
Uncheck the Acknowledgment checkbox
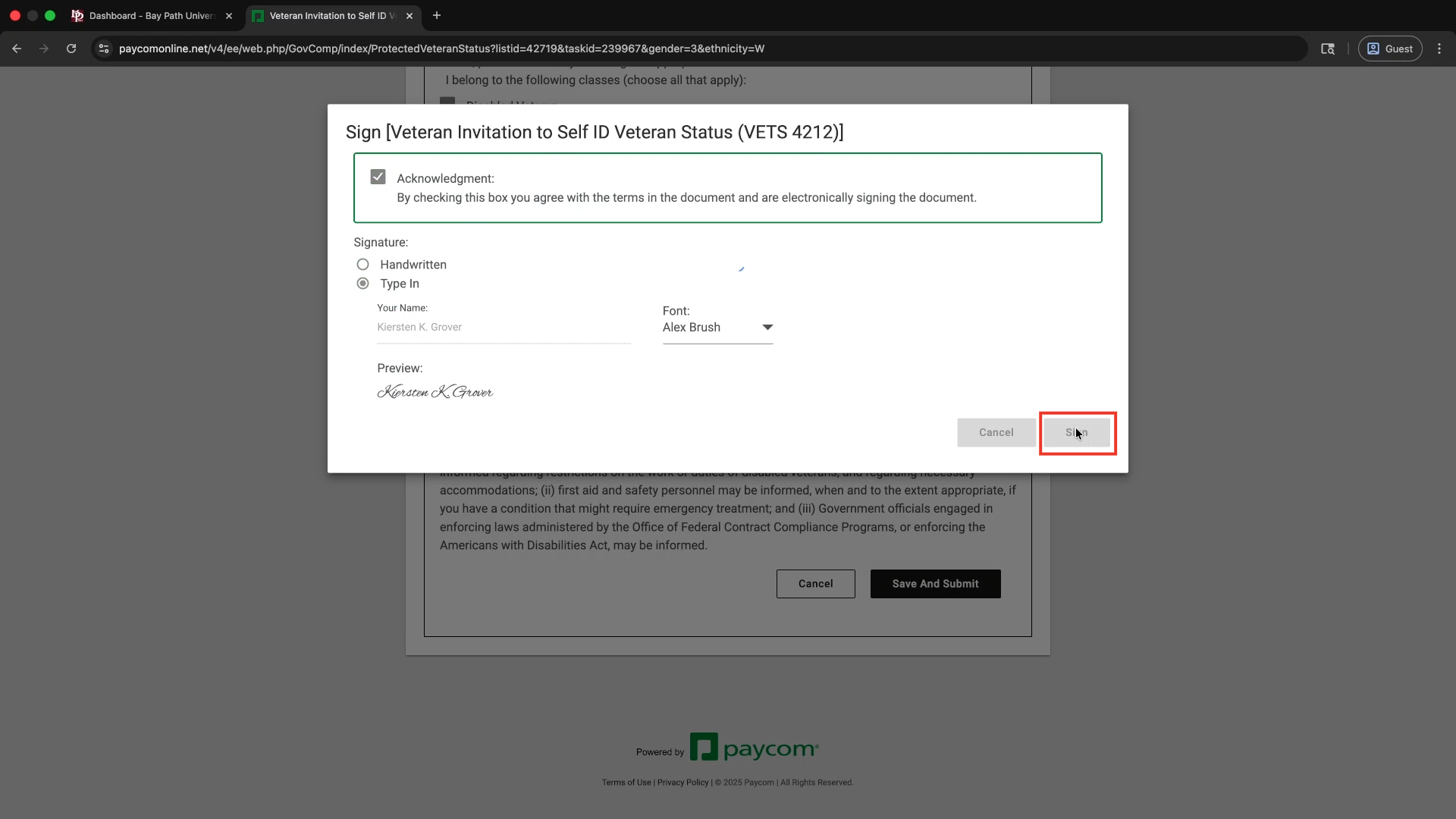tap(378, 177)
